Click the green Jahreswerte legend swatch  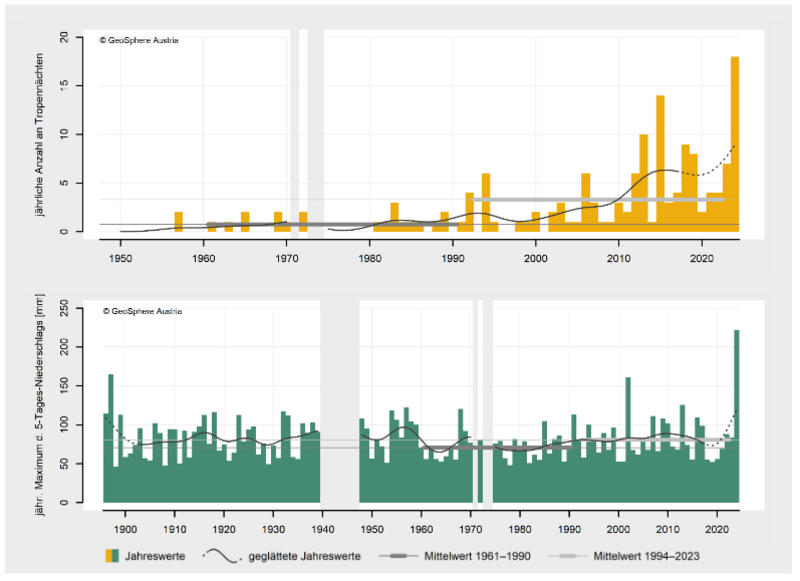(120, 555)
